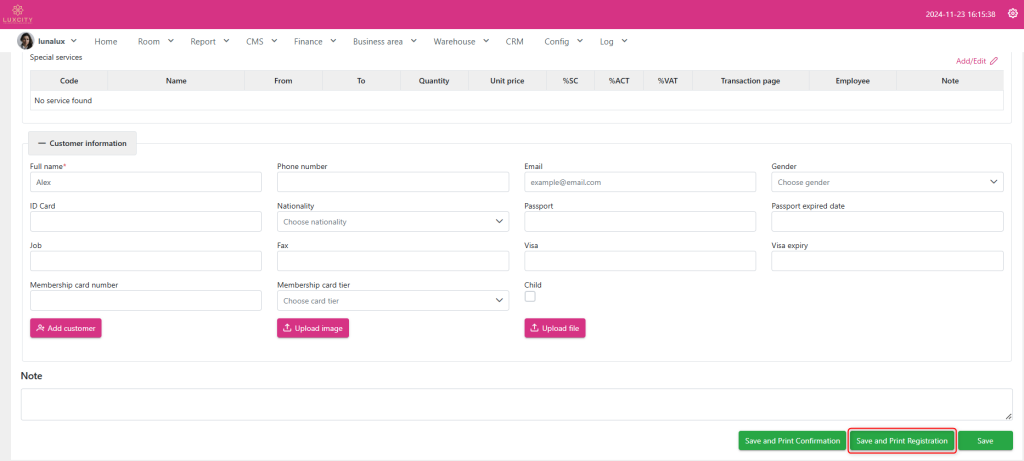This screenshot has height=461, width=1024.
Task: Click the Add customer button
Action: tap(66, 328)
